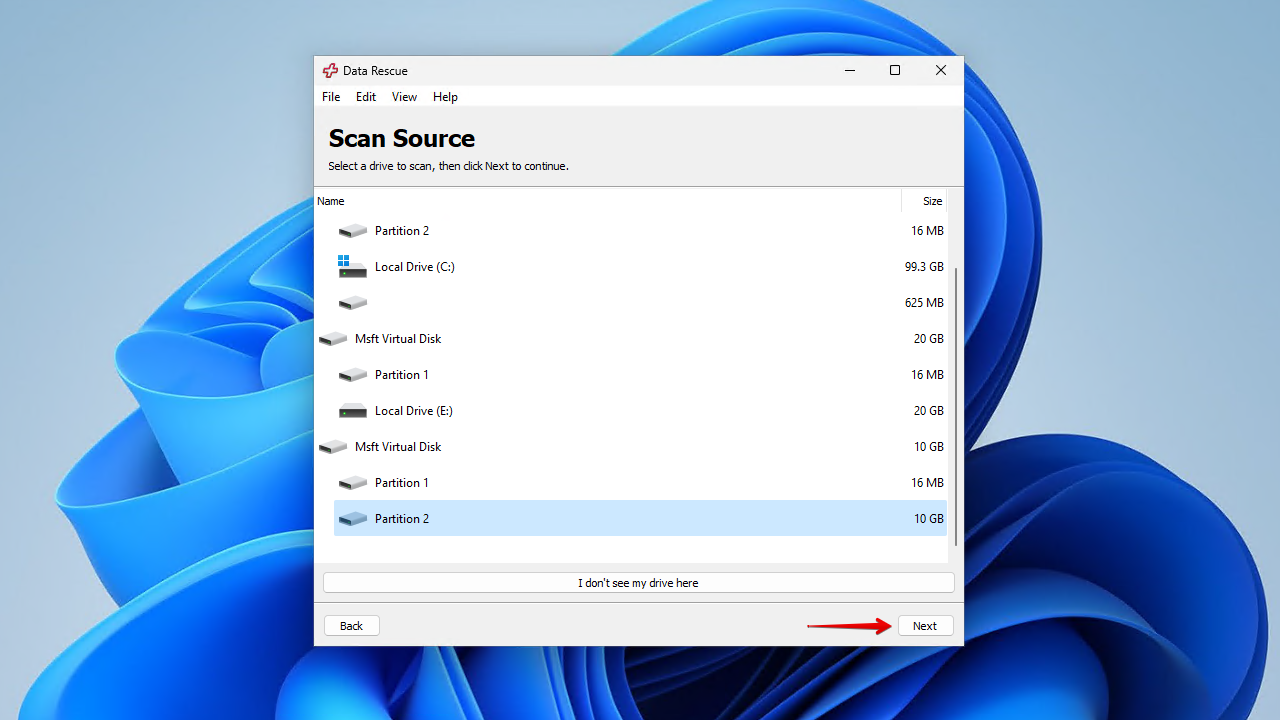Select Partition 1 under the 20 GB disk
The width and height of the screenshot is (1280, 720).
(640, 375)
